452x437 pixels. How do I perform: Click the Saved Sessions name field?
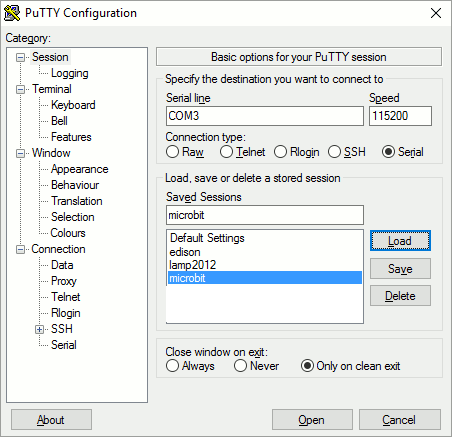265,215
